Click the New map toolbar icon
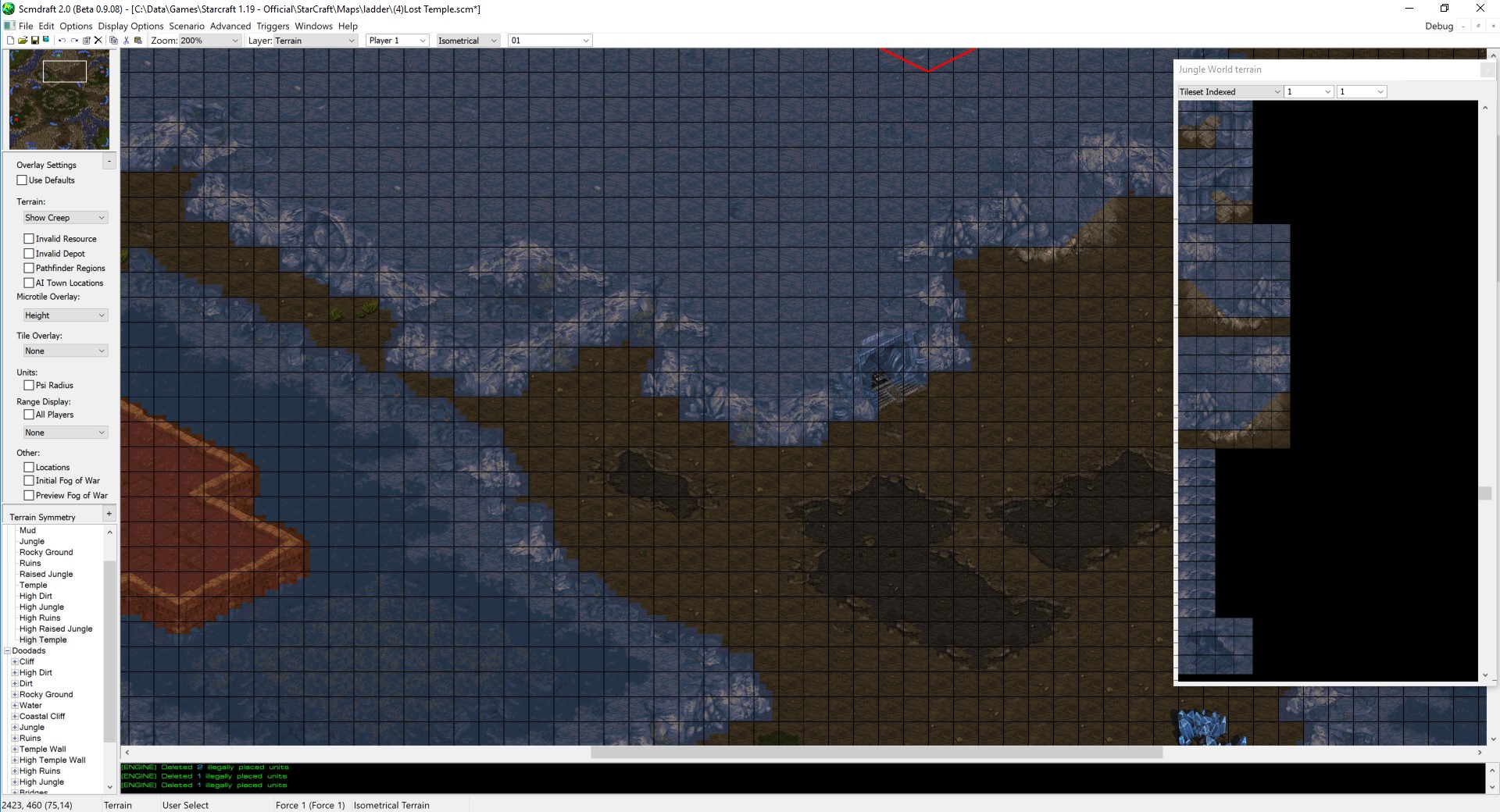Screen dimensions: 1500x812 [x=10, y=41]
